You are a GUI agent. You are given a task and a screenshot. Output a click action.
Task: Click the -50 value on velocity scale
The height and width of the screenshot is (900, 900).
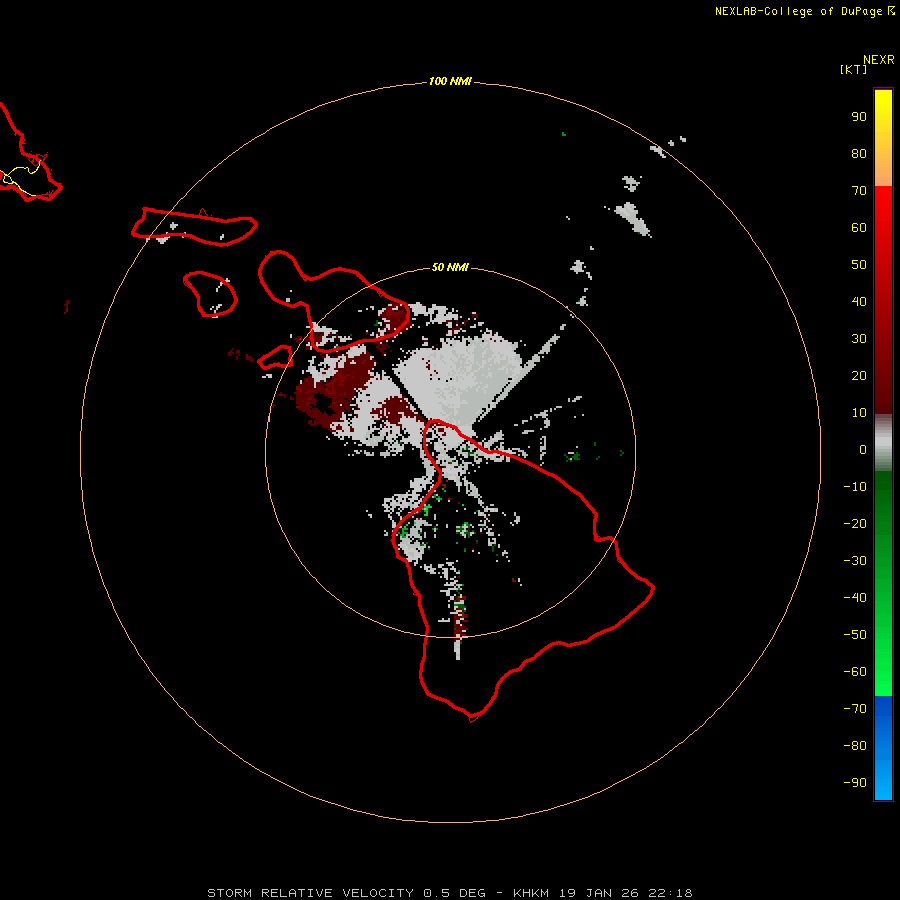(855, 635)
